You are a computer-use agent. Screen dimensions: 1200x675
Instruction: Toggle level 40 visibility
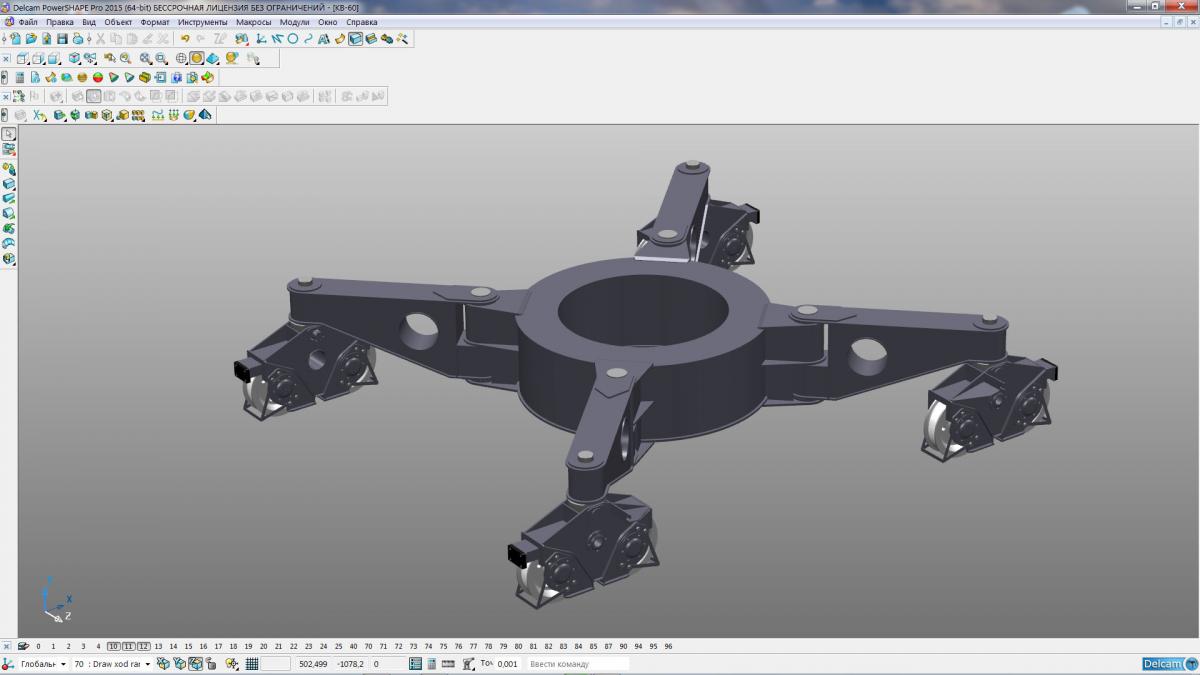(x=353, y=646)
